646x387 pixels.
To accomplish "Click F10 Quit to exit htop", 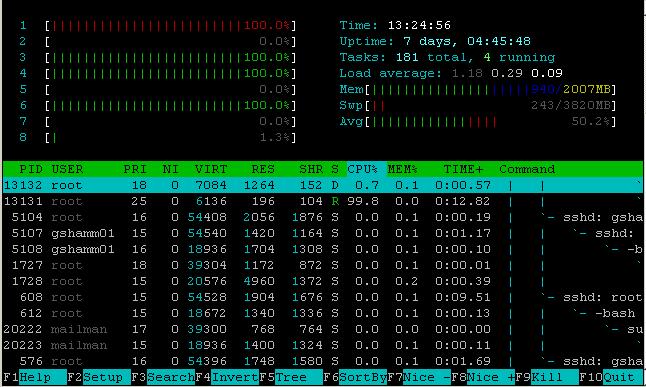I will click(x=611, y=377).
